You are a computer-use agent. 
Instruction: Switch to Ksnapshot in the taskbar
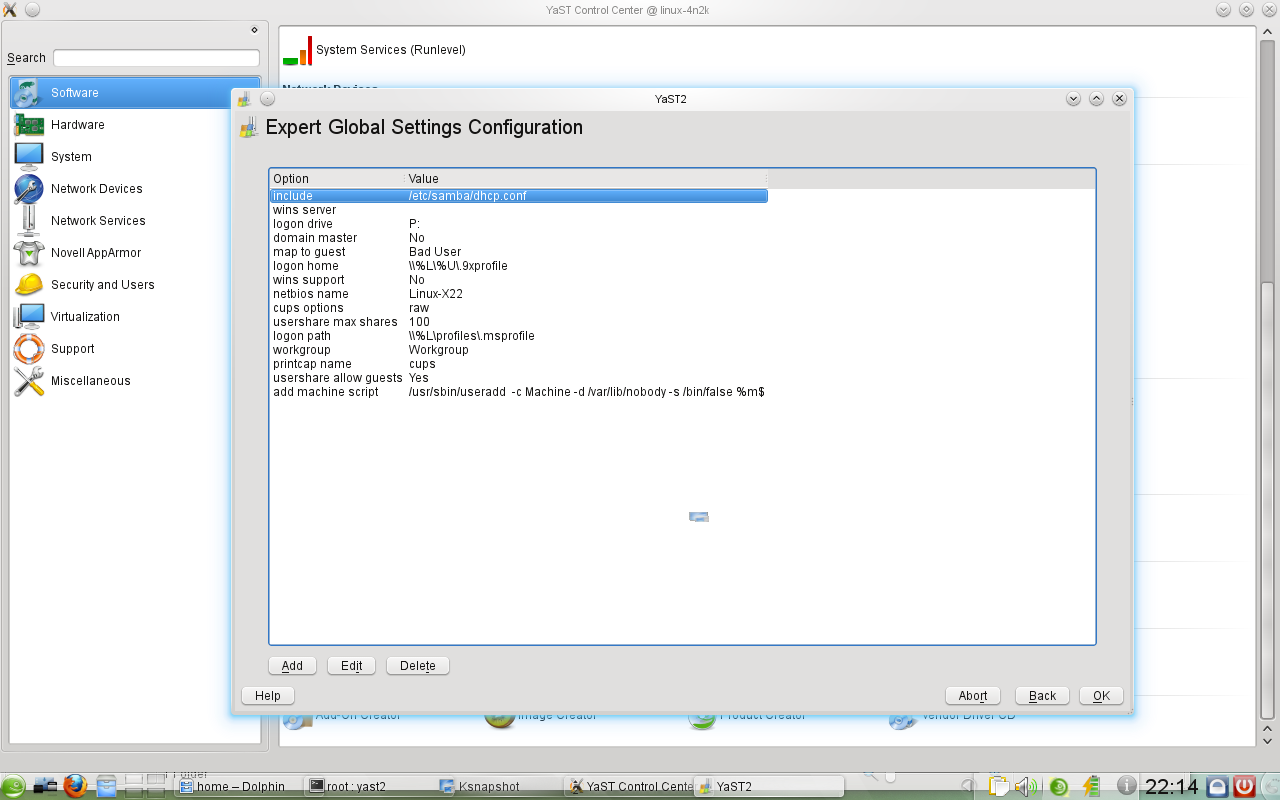click(499, 787)
